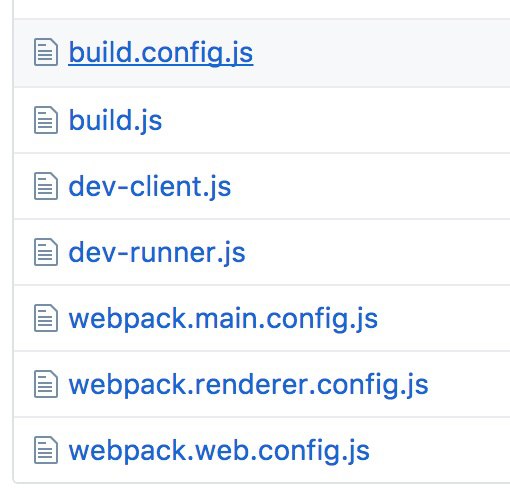Viewport: 510px width, 494px height.
Task: Click empty area of the build.js row
Action: [x=333, y=120]
